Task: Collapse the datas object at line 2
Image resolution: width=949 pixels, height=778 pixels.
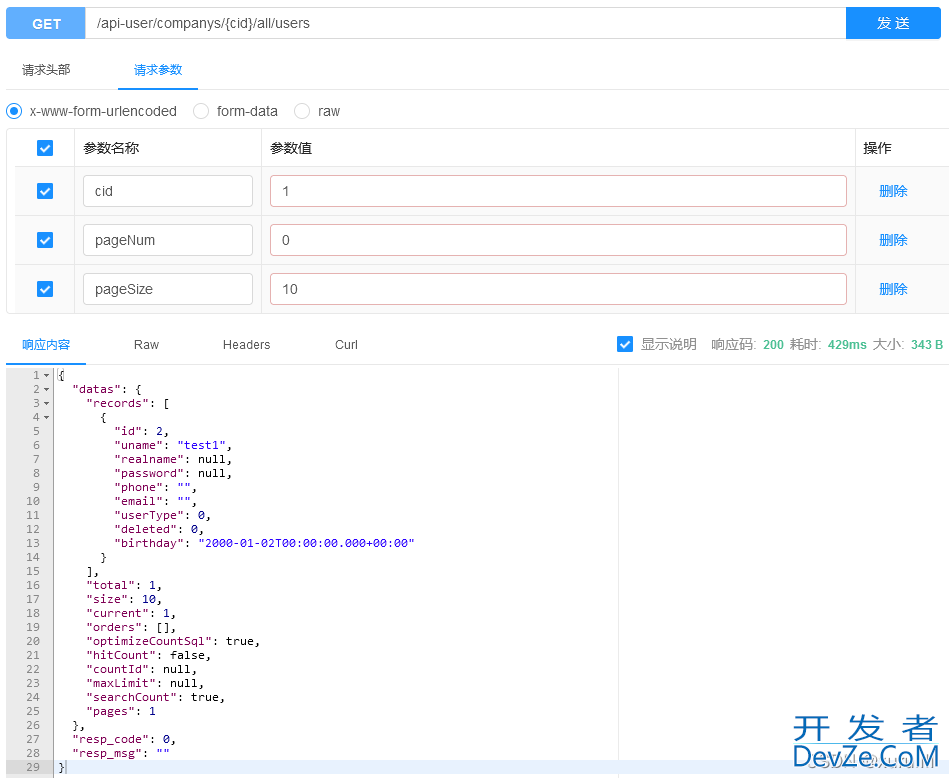Action: 47,389
